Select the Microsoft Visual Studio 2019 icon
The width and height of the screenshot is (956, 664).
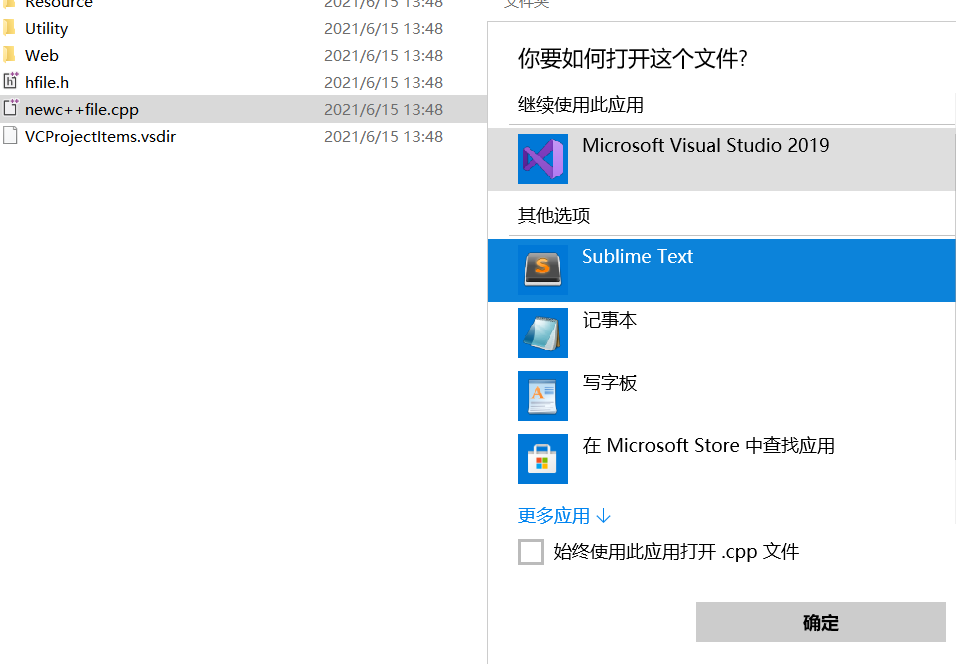click(x=542, y=158)
